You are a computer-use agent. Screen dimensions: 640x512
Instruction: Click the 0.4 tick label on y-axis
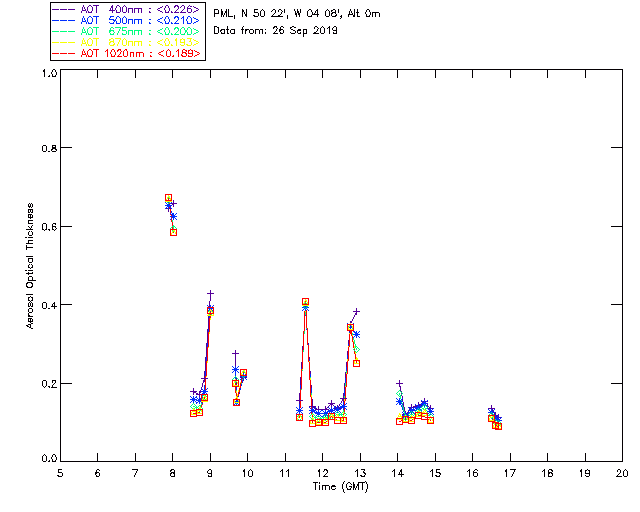48,305
